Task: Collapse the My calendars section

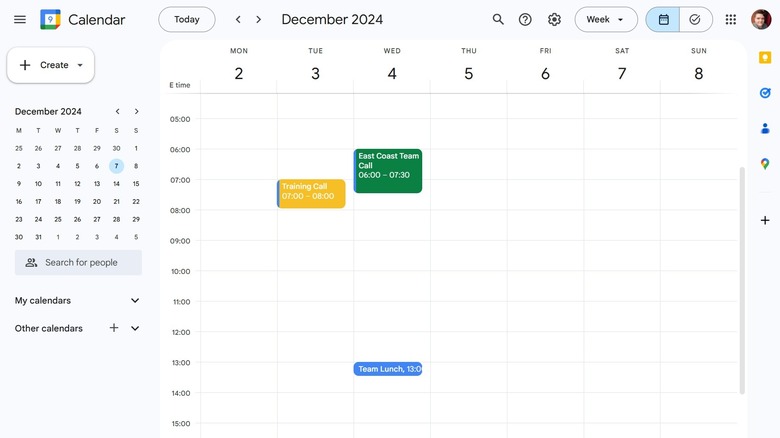Action: pos(135,301)
